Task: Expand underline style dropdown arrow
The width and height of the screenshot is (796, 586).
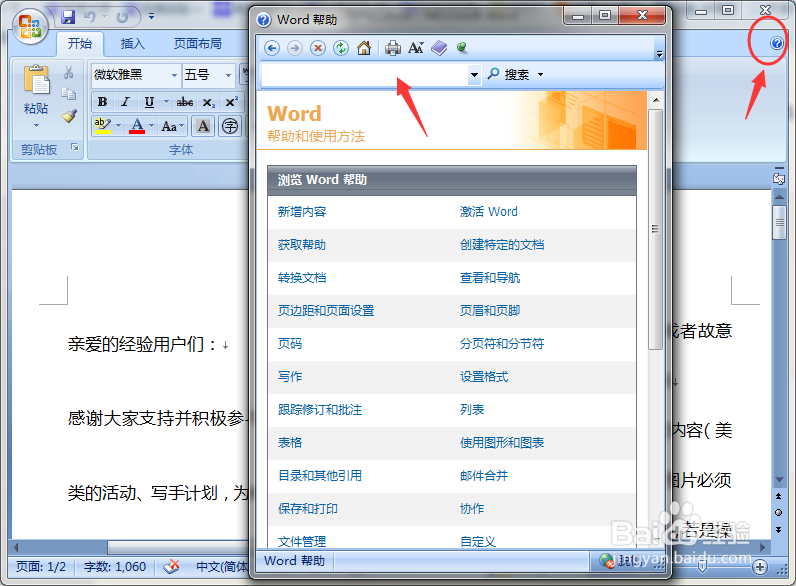Action: (166, 102)
